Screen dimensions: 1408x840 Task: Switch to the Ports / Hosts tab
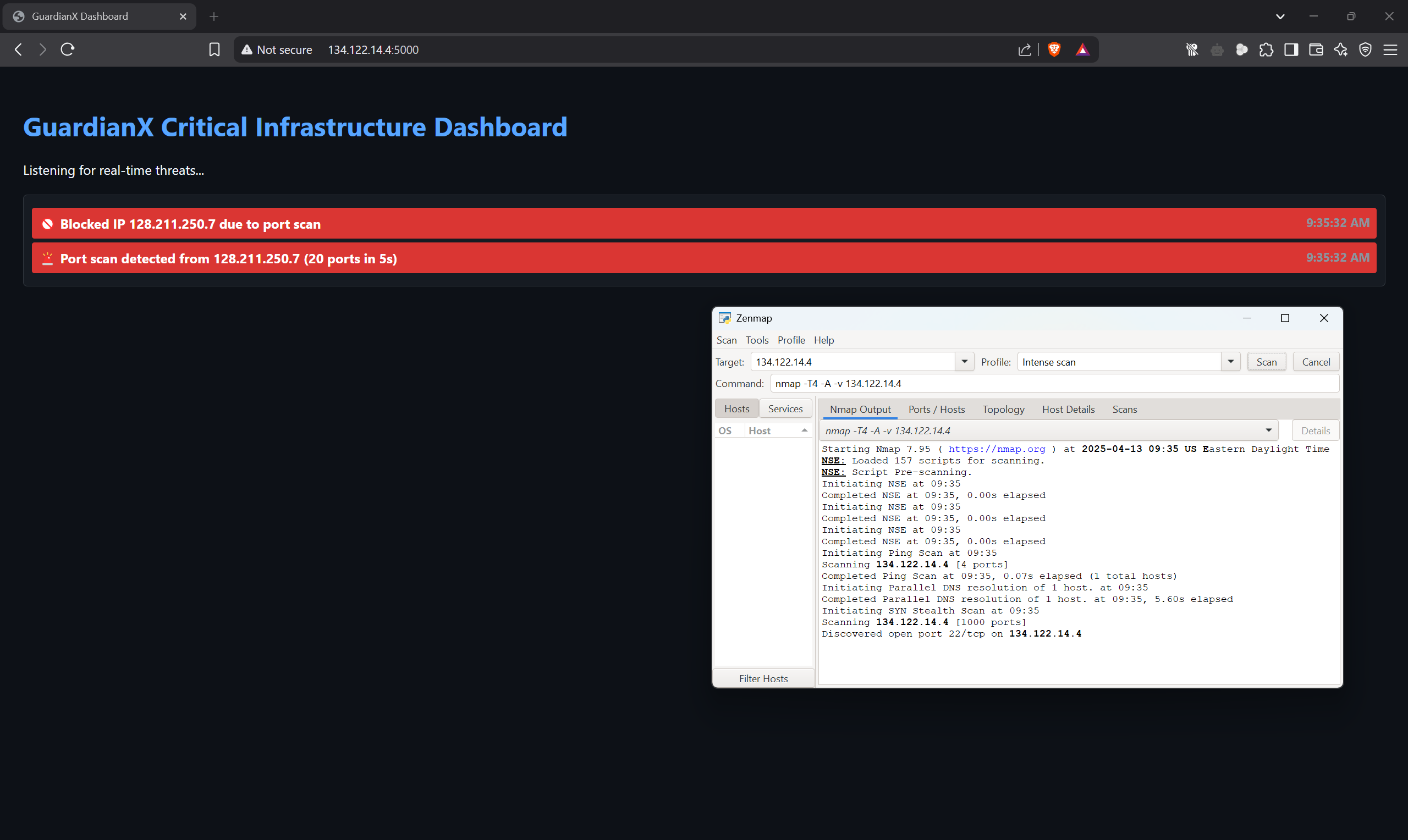(x=936, y=409)
